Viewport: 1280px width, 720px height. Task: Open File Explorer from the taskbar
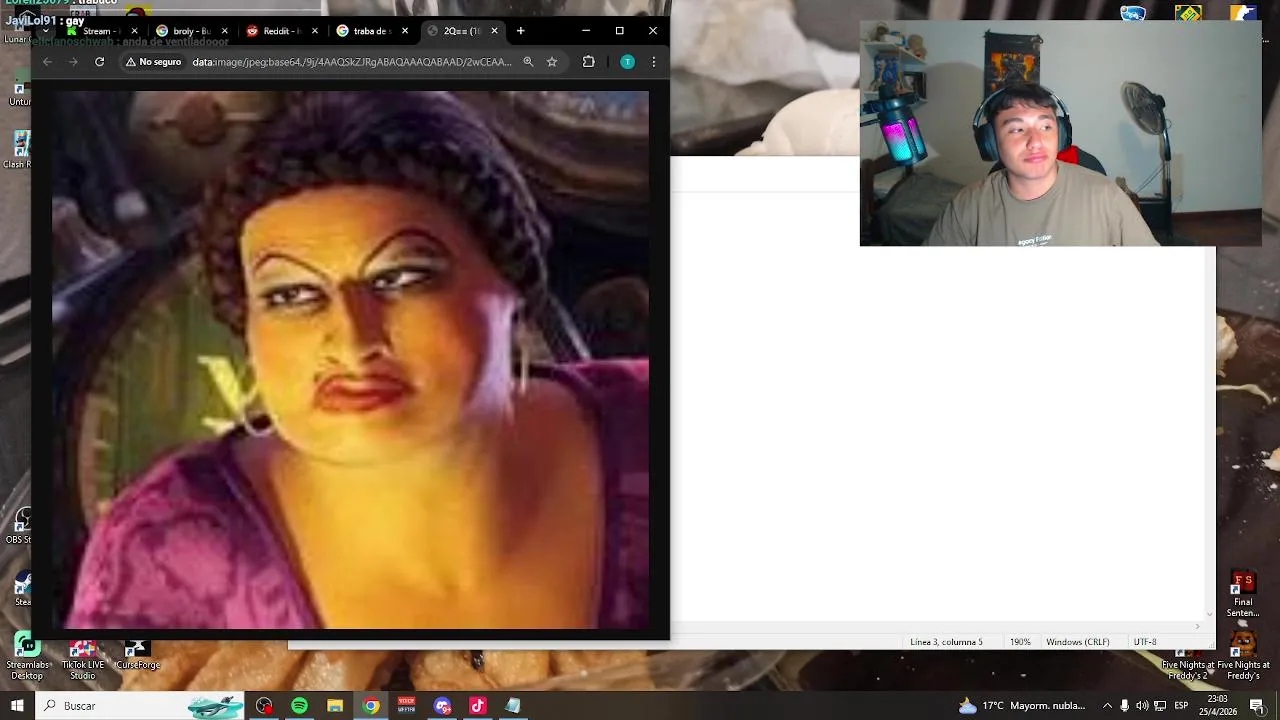[x=335, y=706]
